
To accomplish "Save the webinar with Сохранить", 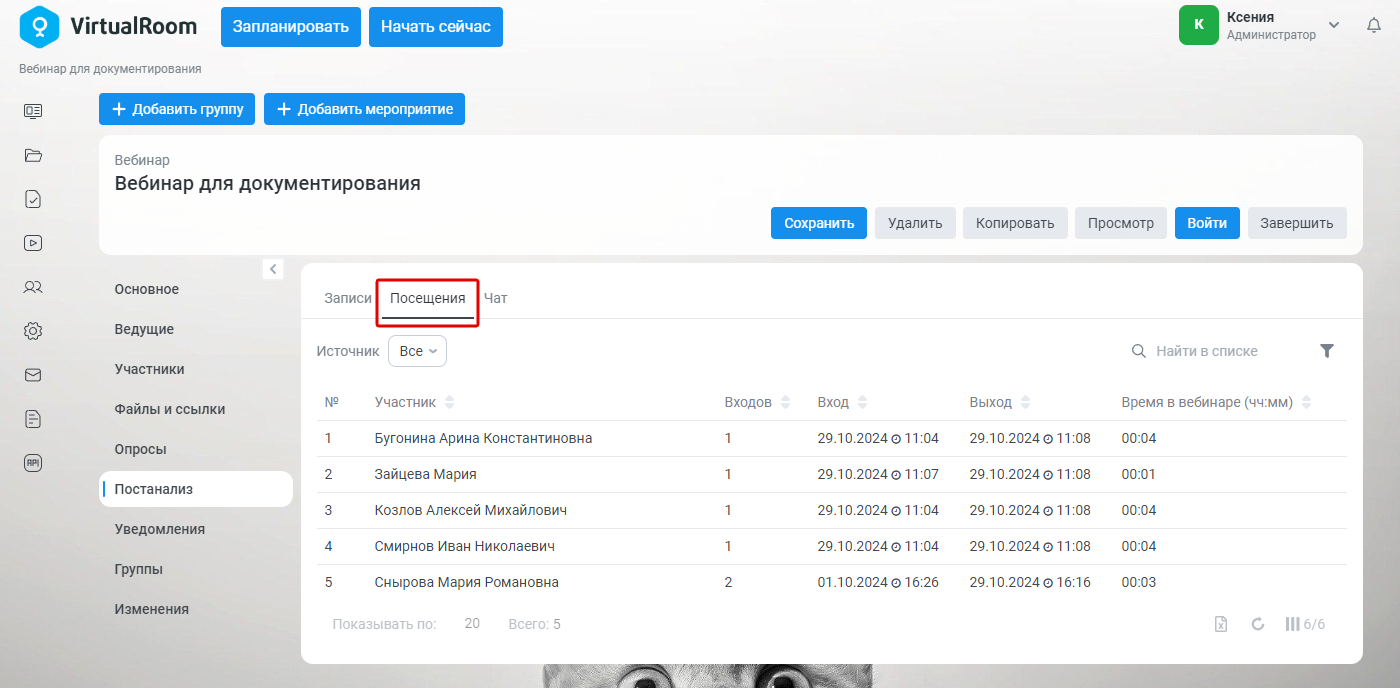I will (x=819, y=223).
